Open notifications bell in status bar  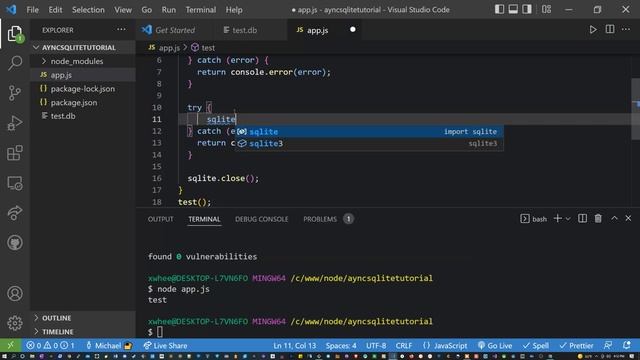click(x=627, y=345)
